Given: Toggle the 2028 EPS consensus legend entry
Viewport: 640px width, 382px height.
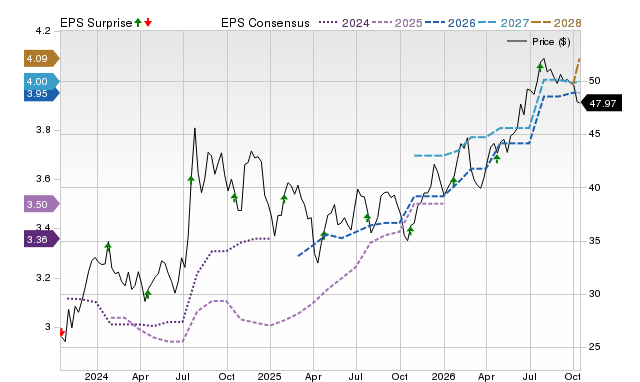Looking at the screenshot, I should pos(556,23).
